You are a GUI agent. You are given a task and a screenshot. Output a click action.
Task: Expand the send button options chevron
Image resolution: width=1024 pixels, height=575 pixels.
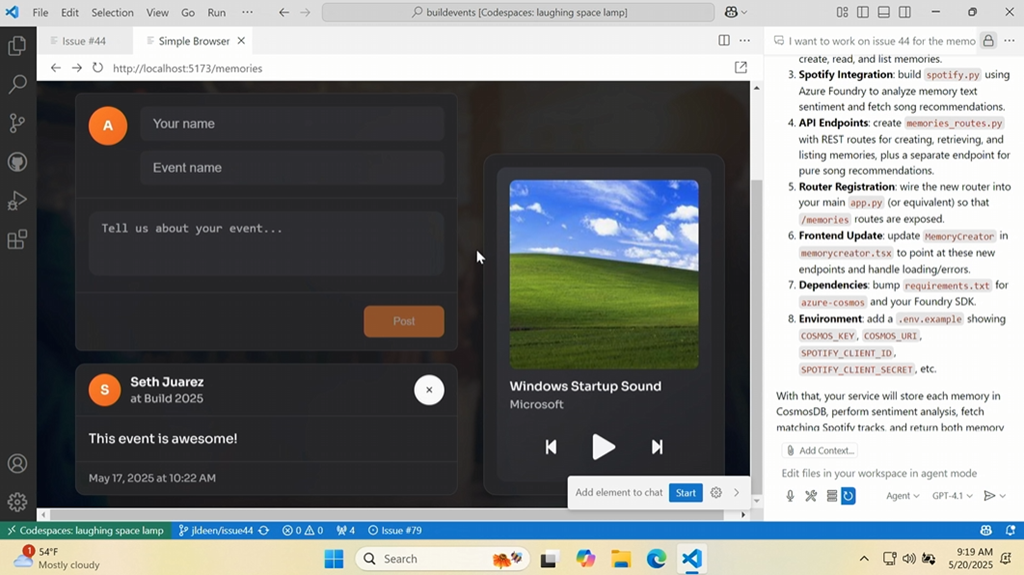pyautogui.click(x=1003, y=496)
